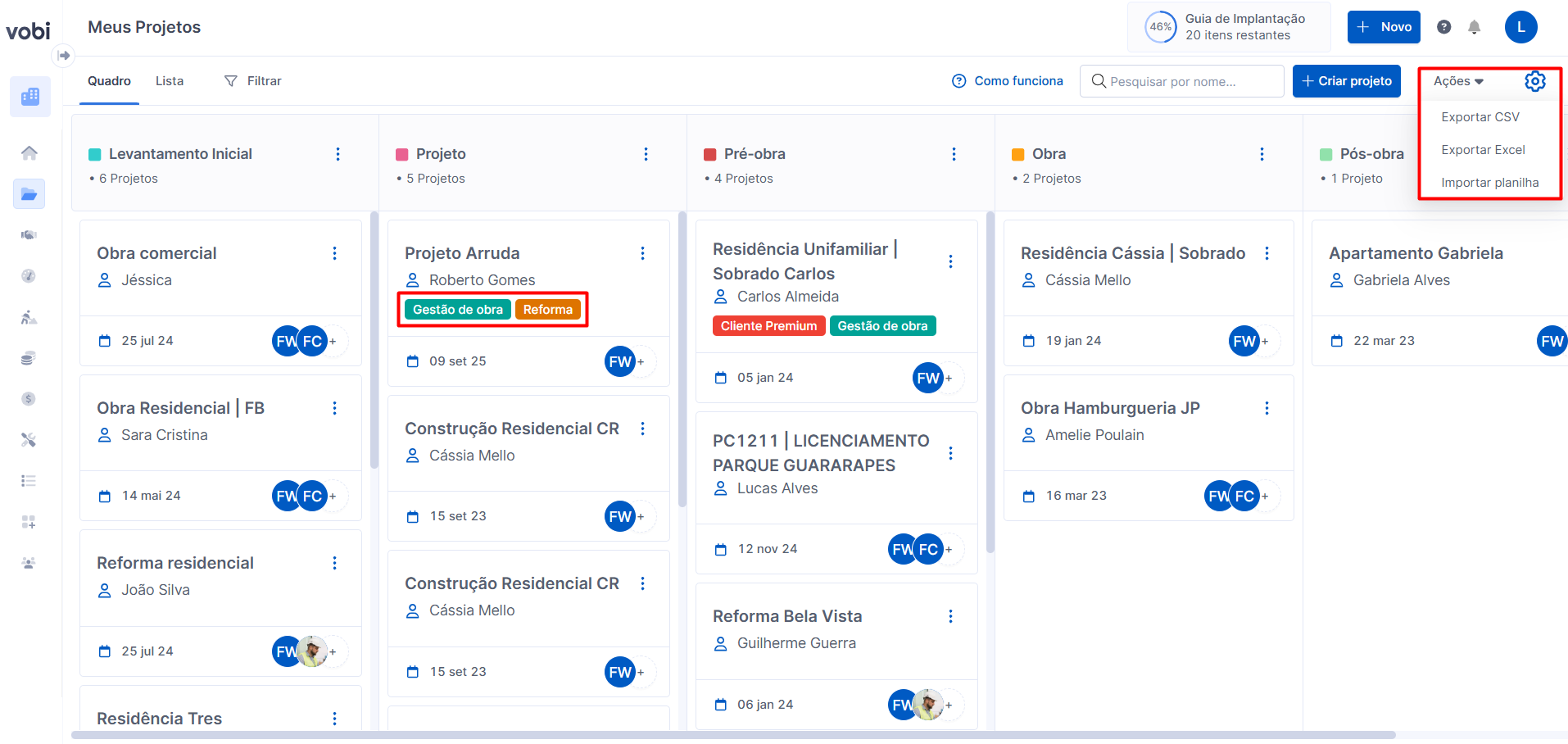
Task: Open options menu on Residência Cássia Sobrado card
Action: (1267, 253)
